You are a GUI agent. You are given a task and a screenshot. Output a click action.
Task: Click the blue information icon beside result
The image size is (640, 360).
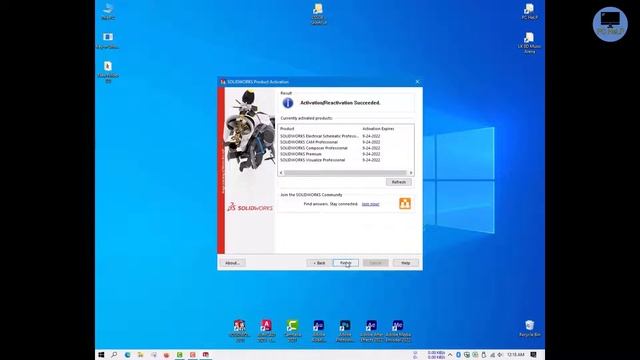coord(288,103)
